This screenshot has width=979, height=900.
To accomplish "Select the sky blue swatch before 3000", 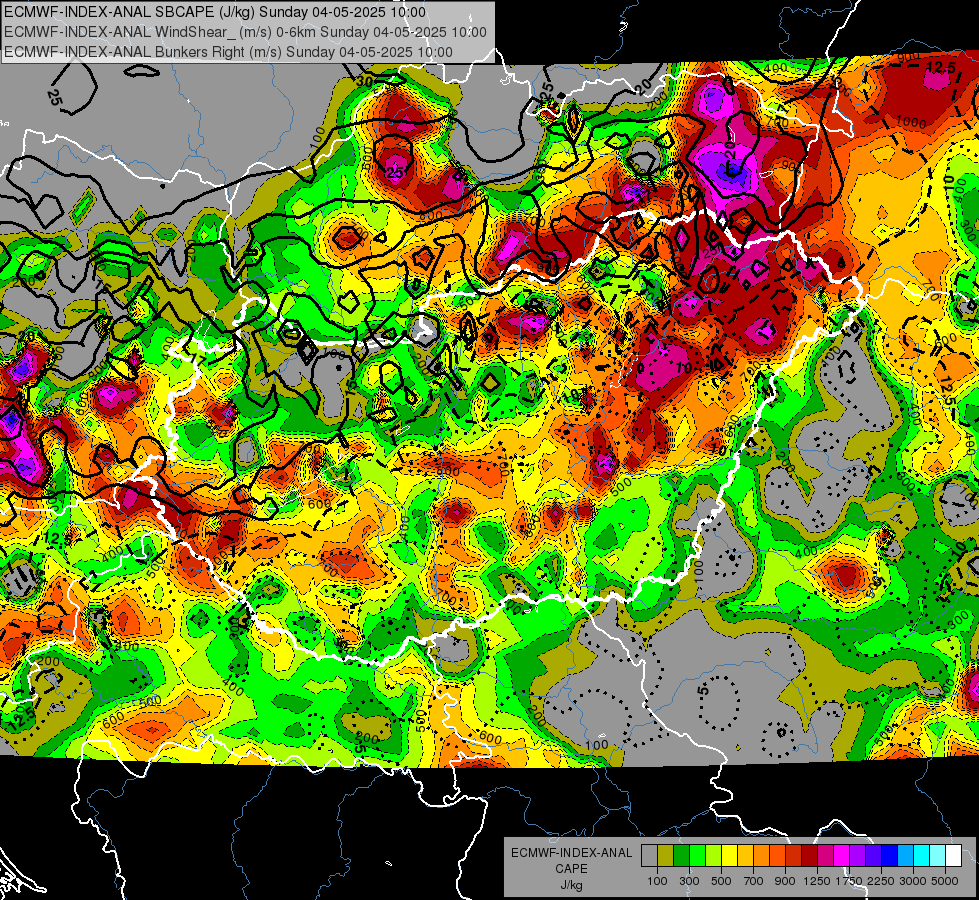I will 905,855.
